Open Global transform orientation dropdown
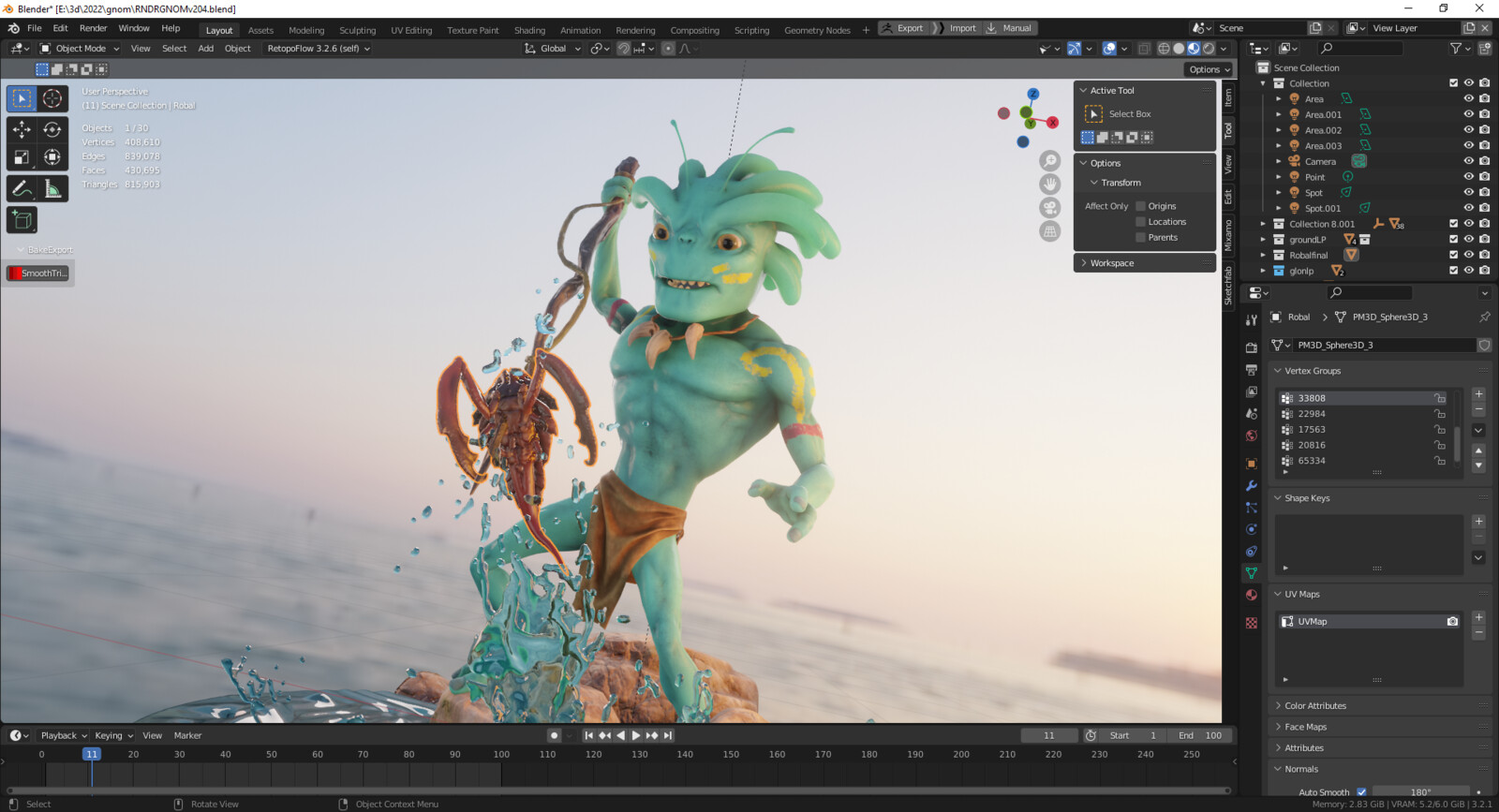Viewport: 1499px width, 812px height. (x=553, y=49)
